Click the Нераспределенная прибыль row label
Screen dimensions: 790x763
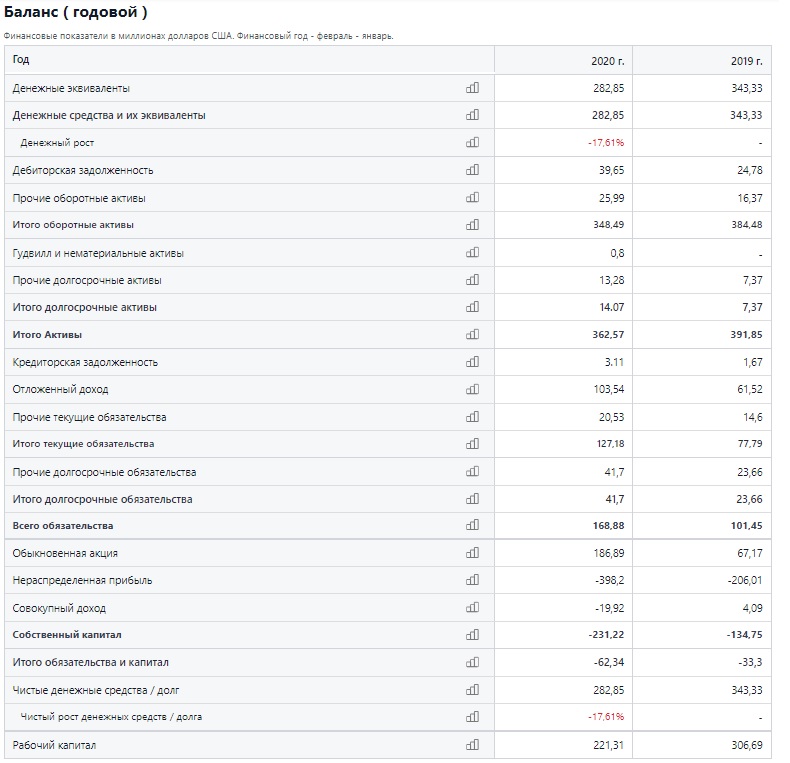[x=82, y=580]
